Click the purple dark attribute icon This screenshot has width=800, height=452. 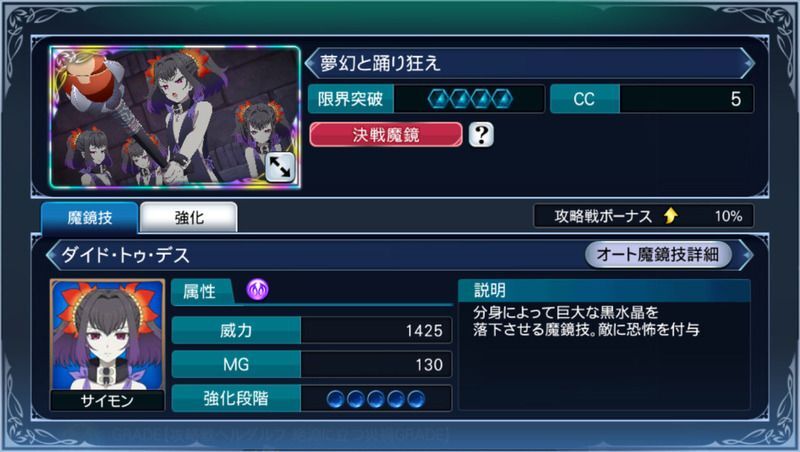point(258,290)
